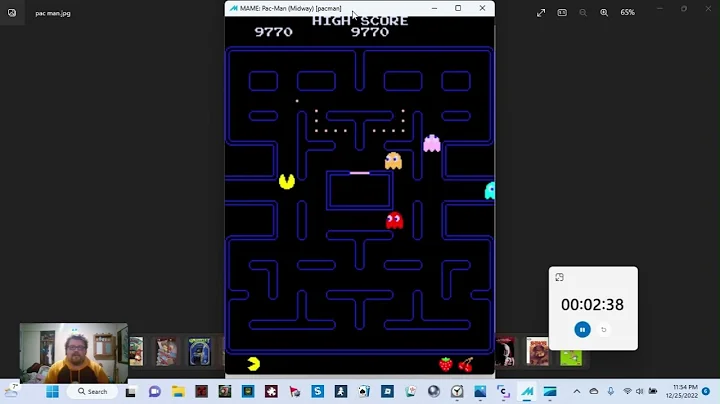
Task: Open the weather widget on the taskbar
Action: (x=11, y=391)
